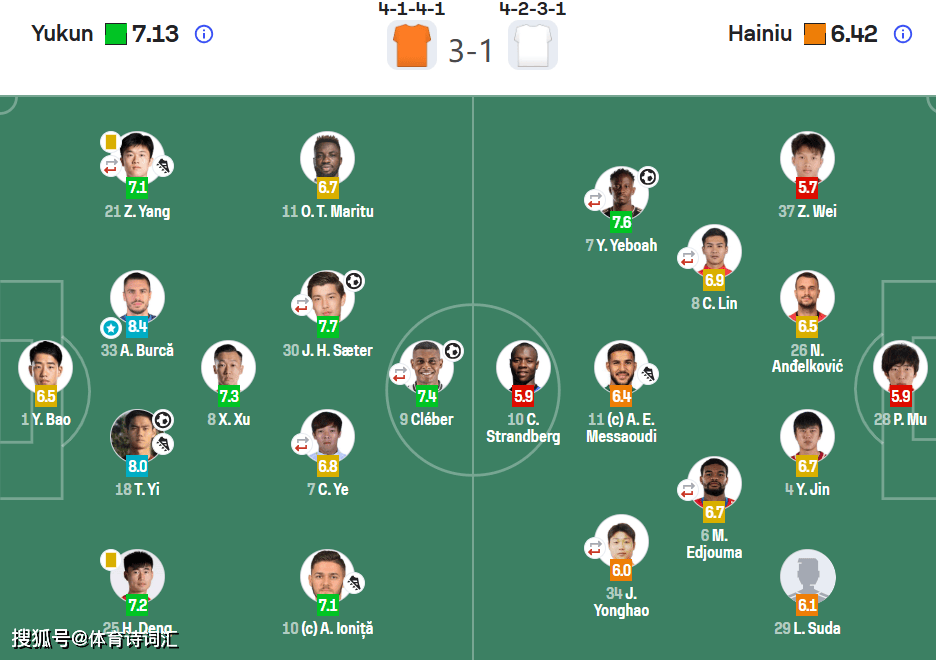The width and height of the screenshot is (936, 660).
Task: Open L. Suda's placeholder avatar
Action: (x=806, y=575)
